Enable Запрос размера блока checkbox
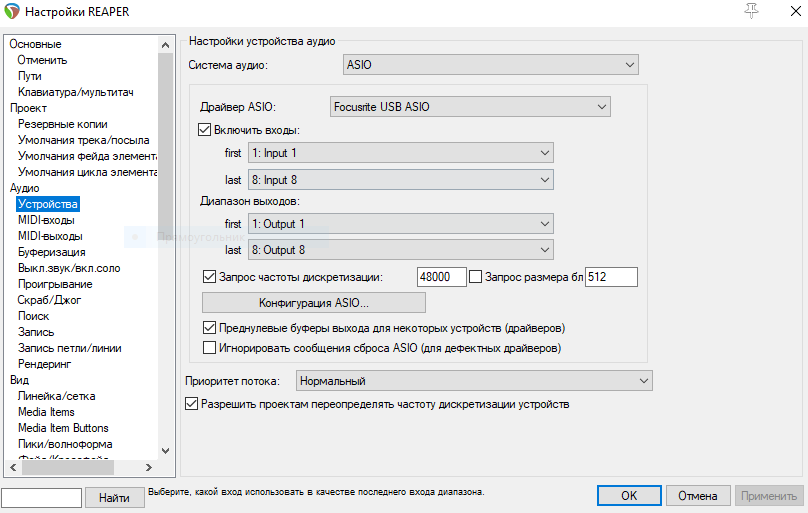Screen dimensions: 808x513 coord(476,276)
